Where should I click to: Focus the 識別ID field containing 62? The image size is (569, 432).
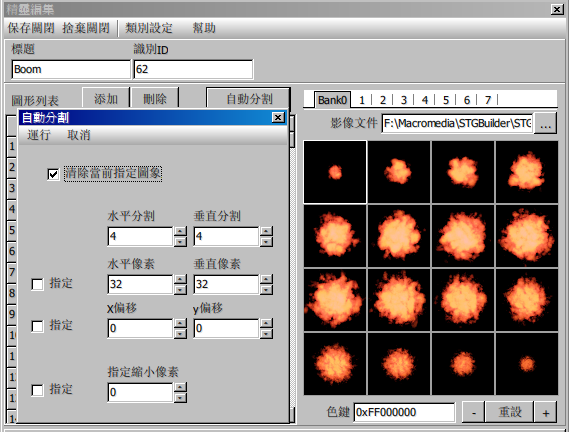click(x=193, y=69)
